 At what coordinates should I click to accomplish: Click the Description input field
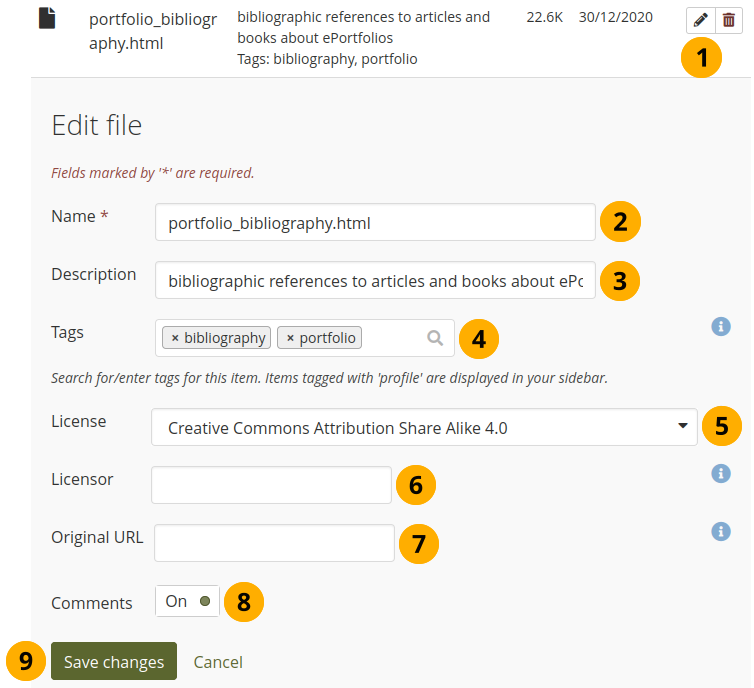pyautogui.click(x=375, y=281)
